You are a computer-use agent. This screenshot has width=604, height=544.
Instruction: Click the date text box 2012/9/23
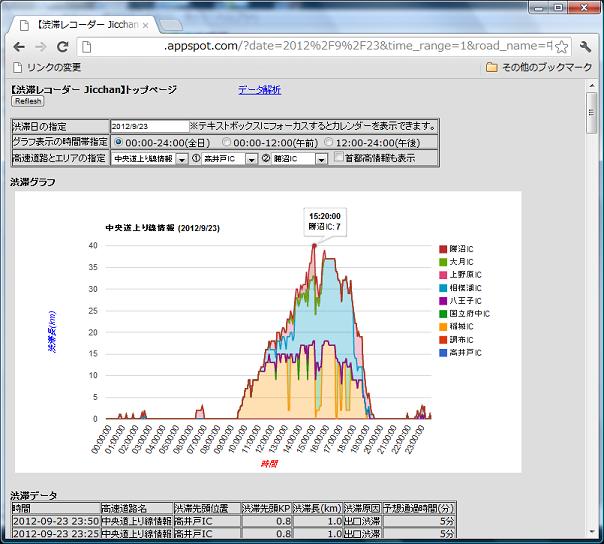click(x=149, y=126)
